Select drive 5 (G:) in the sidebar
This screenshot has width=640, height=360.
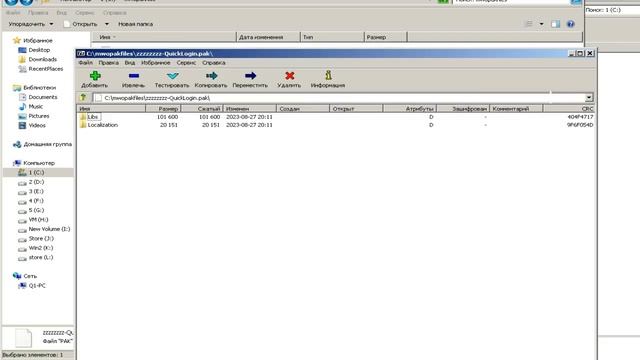pyautogui.click(x=36, y=210)
